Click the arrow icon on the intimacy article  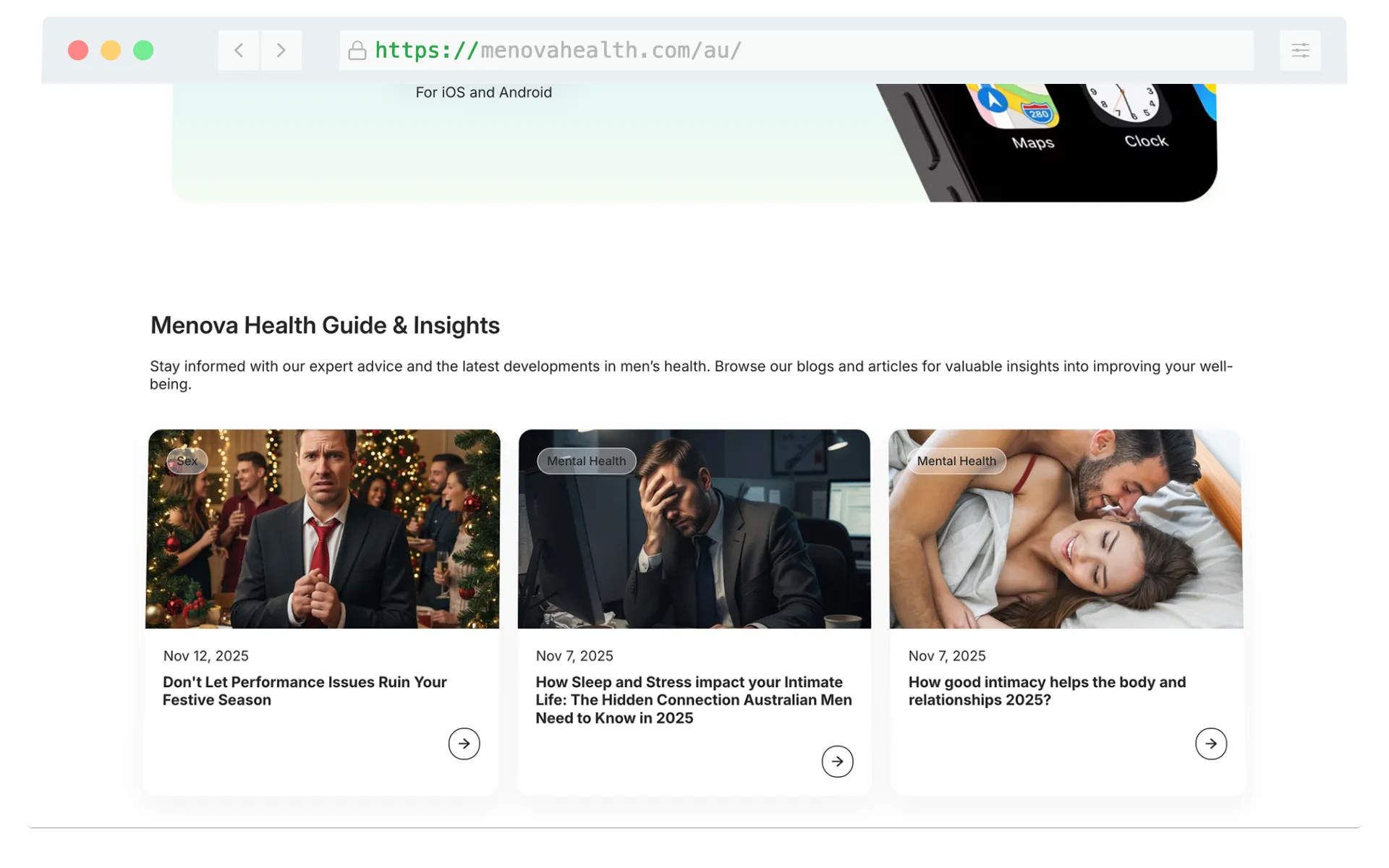pyautogui.click(x=1211, y=744)
